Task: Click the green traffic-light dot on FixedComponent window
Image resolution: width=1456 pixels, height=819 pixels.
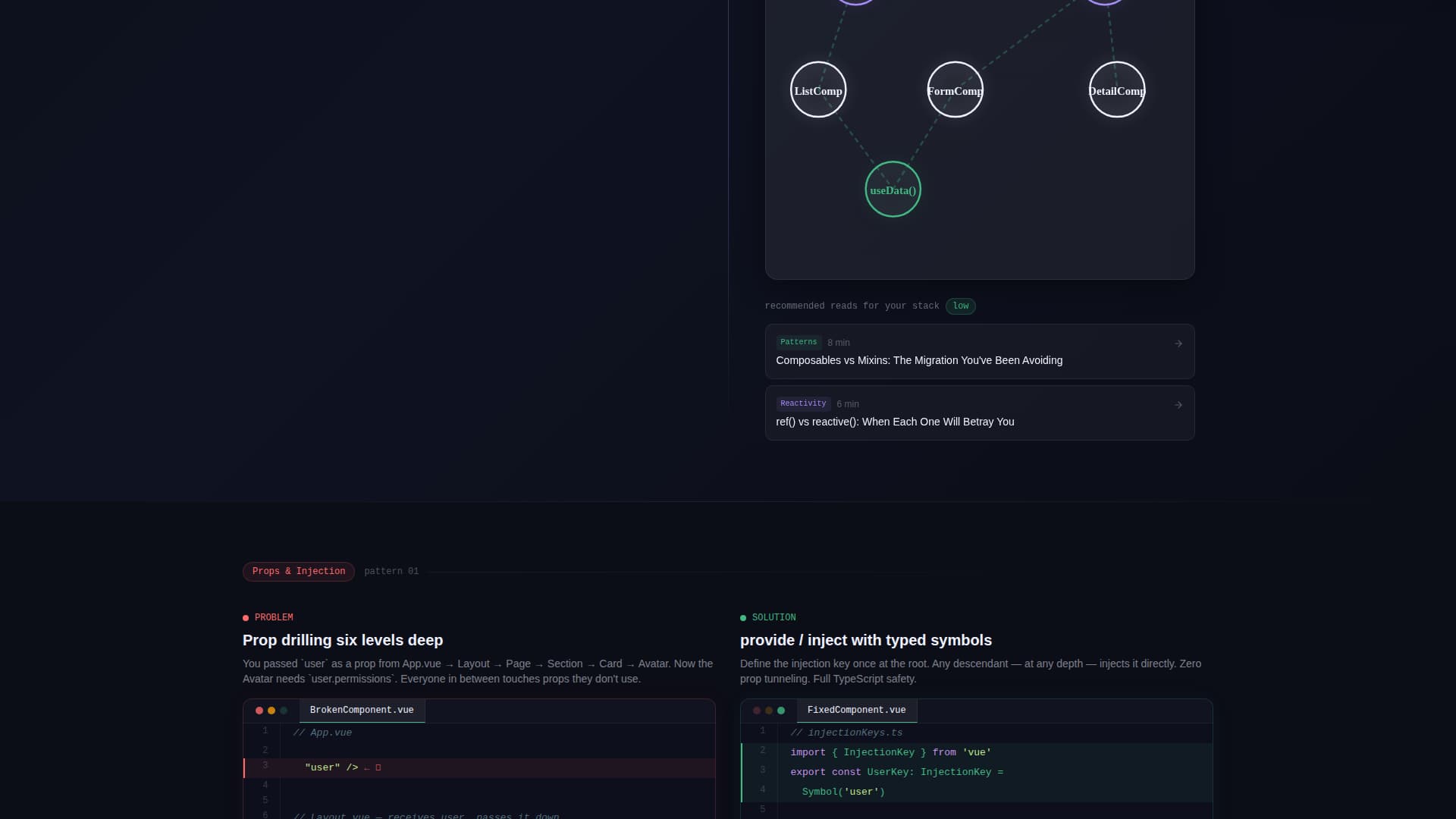Action: coord(780,711)
